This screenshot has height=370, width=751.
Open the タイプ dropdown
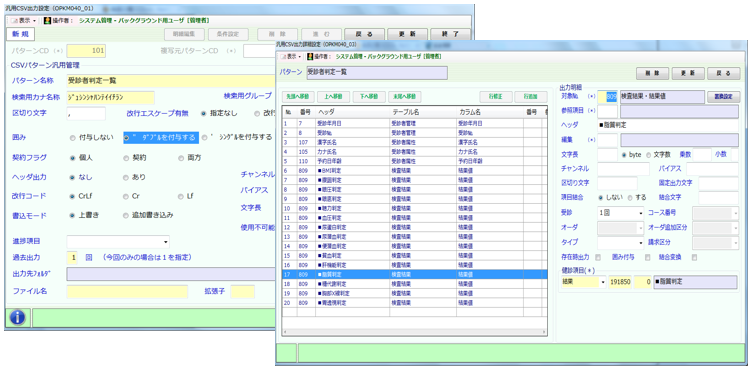(x=621, y=243)
